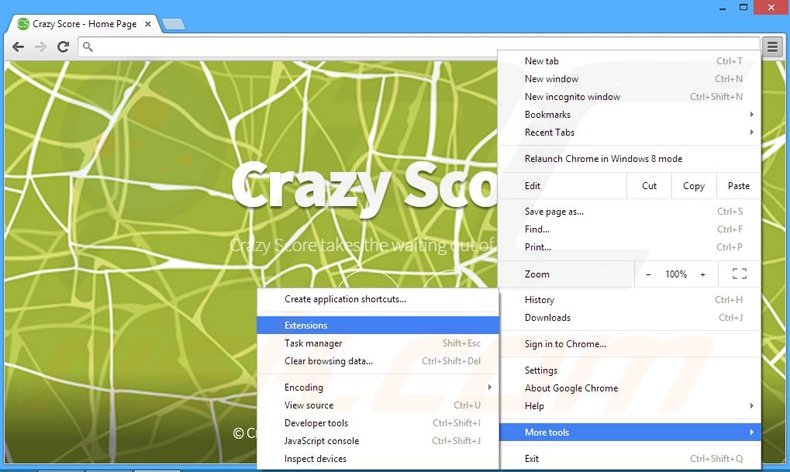Click the search magnifier in the address bar

pyautogui.click(x=88, y=47)
